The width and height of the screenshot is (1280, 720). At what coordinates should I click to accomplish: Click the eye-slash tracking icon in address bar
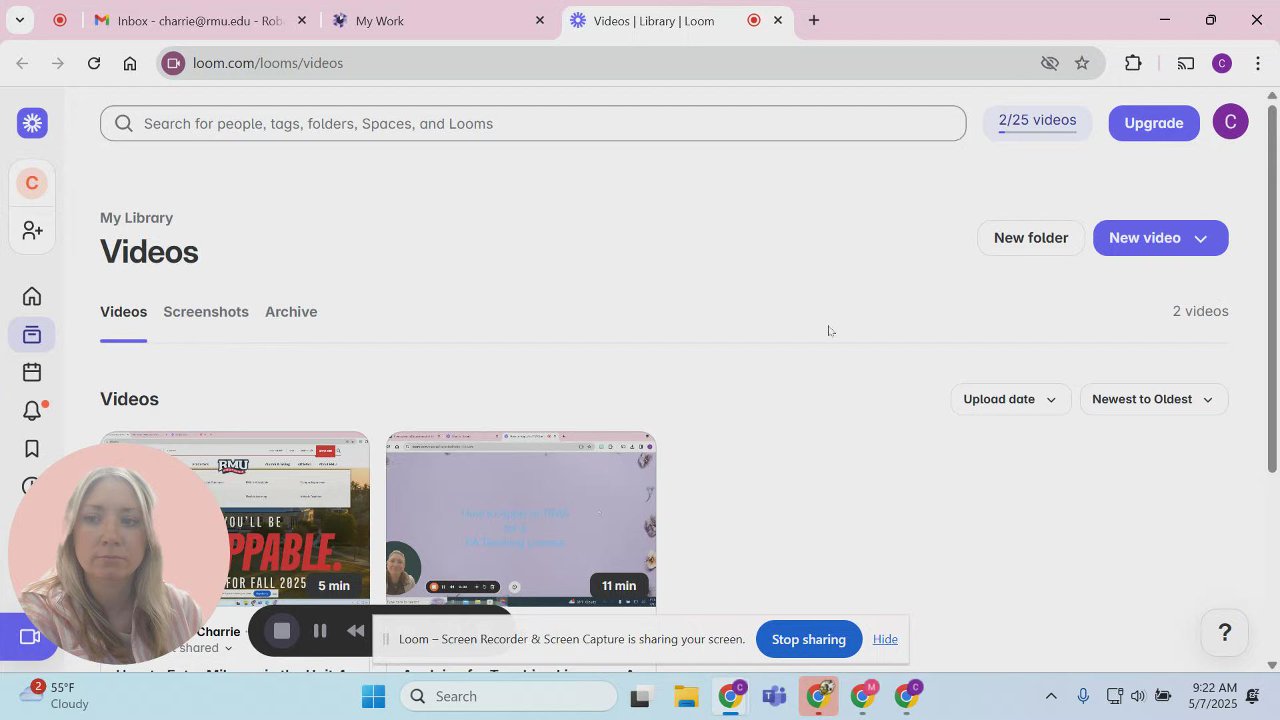coord(1049,63)
